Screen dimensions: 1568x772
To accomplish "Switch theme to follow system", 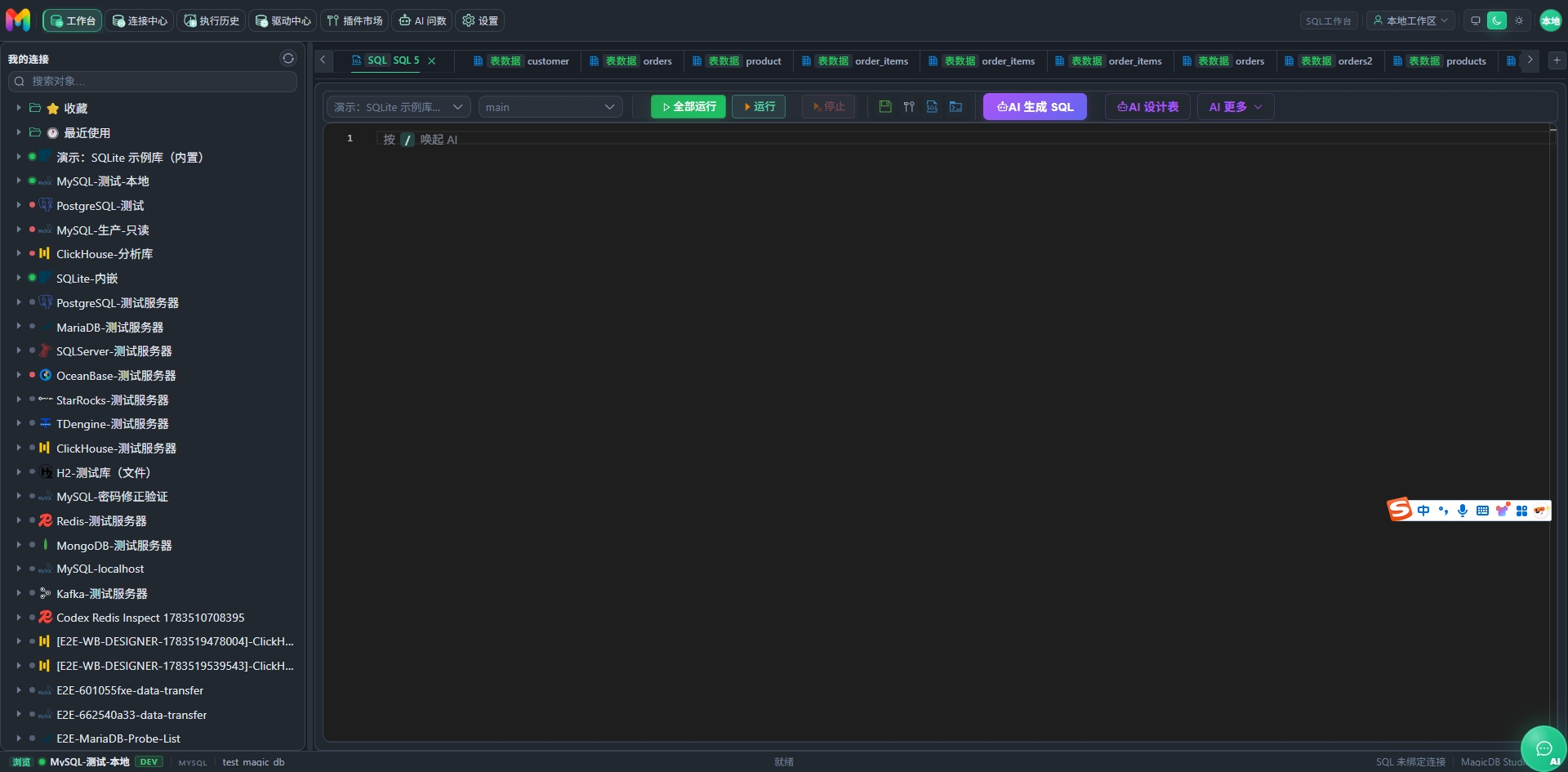I will 1475,20.
